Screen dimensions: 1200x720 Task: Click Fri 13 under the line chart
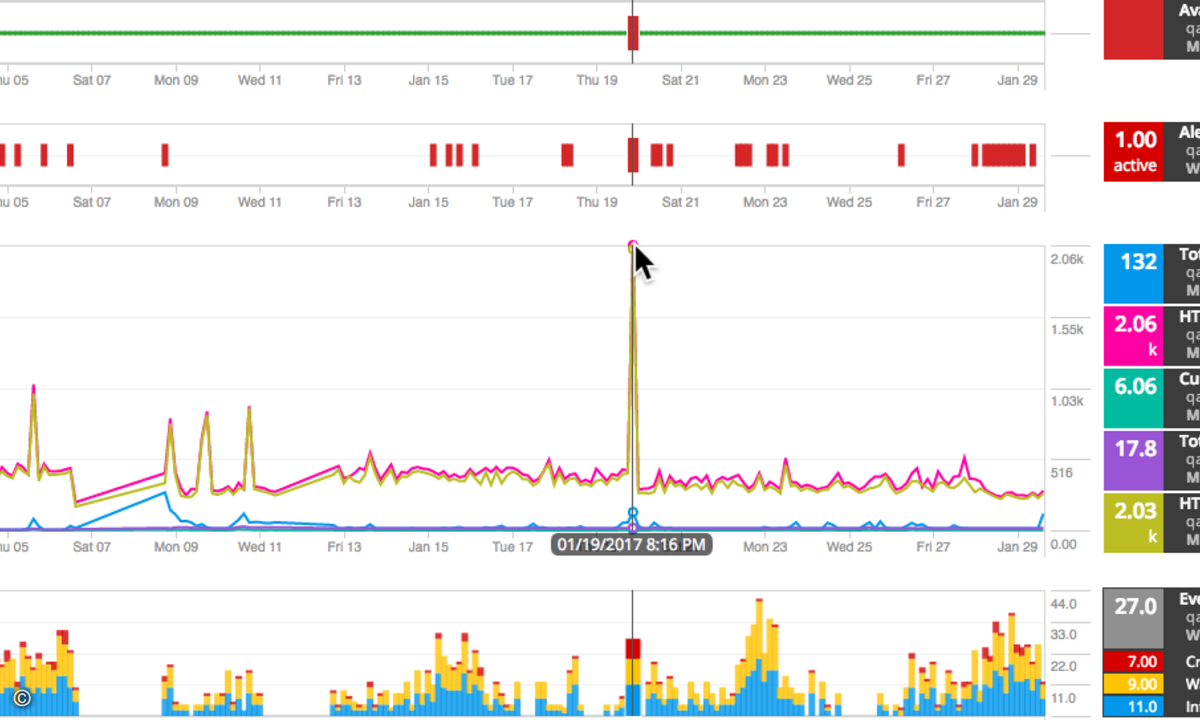click(x=344, y=547)
